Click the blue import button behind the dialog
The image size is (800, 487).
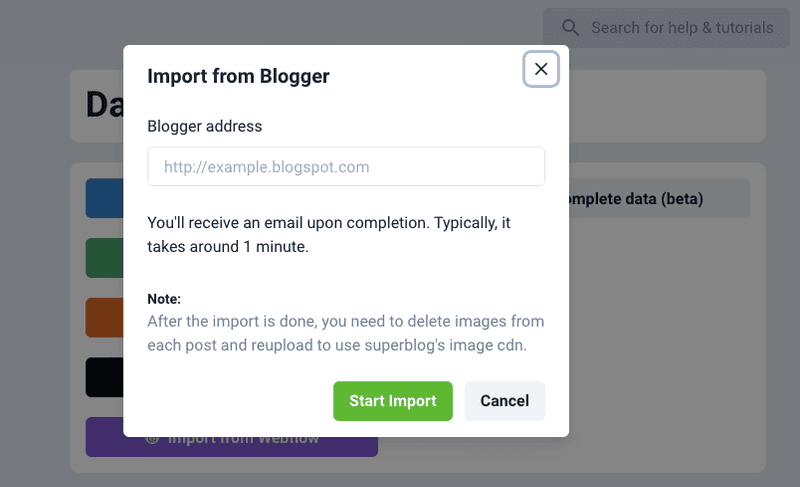tap(104, 198)
